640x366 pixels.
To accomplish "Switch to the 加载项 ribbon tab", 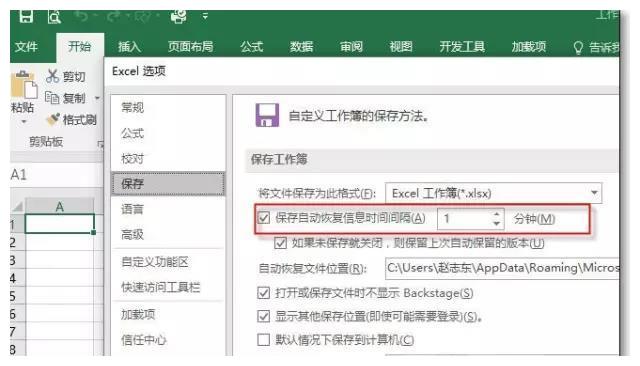I will point(529,47).
